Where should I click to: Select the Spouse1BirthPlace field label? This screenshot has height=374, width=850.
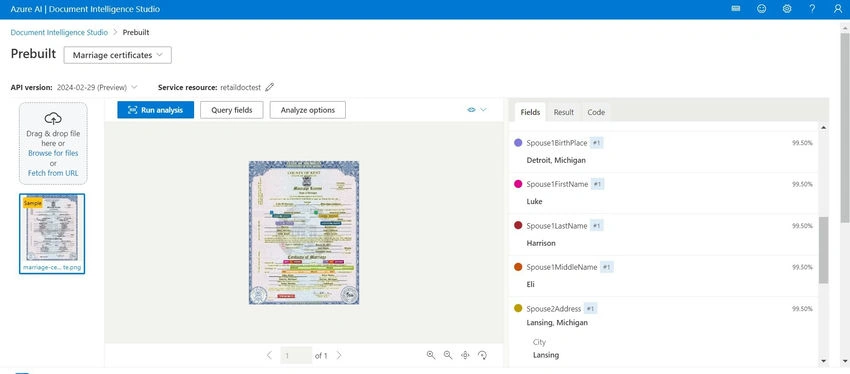pyautogui.click(x=557, y=143)
